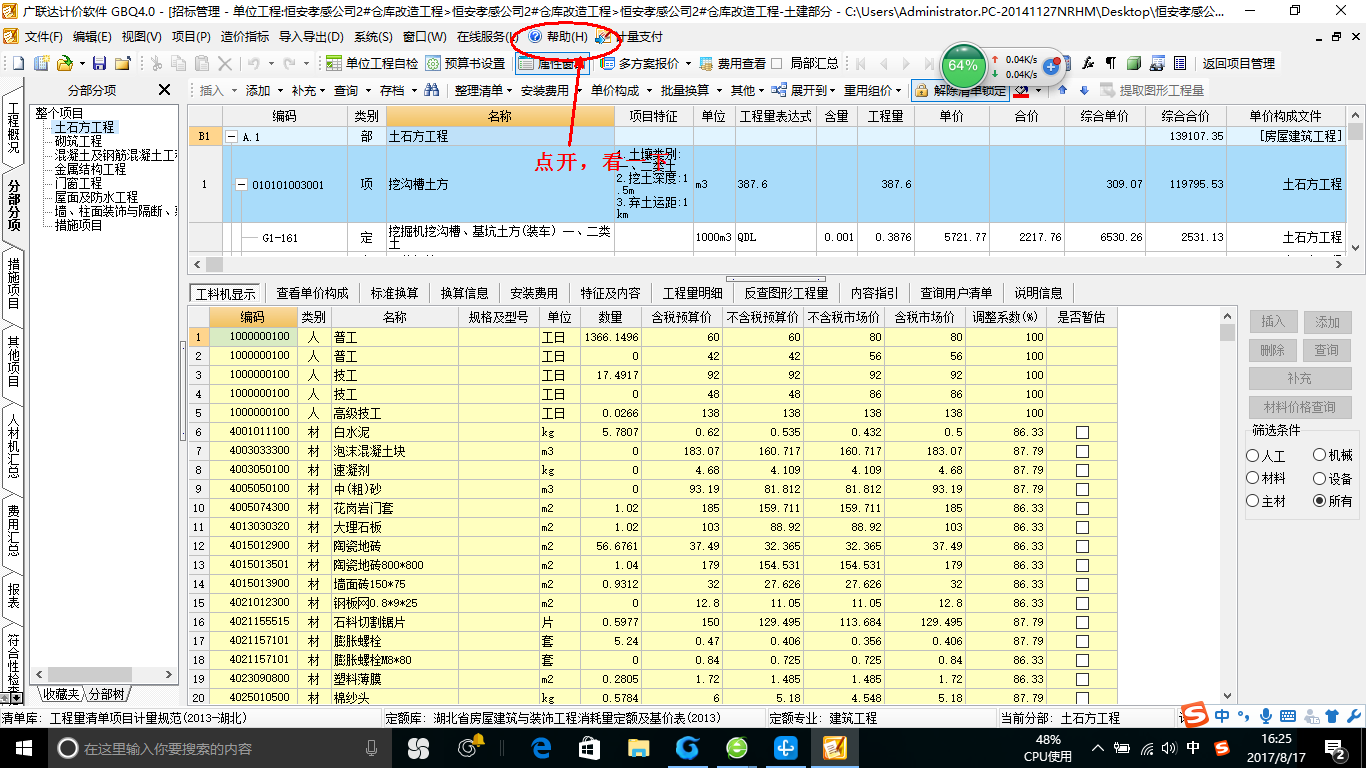
Task: Click the binoculars Find icon
Action: coord(432,90)
